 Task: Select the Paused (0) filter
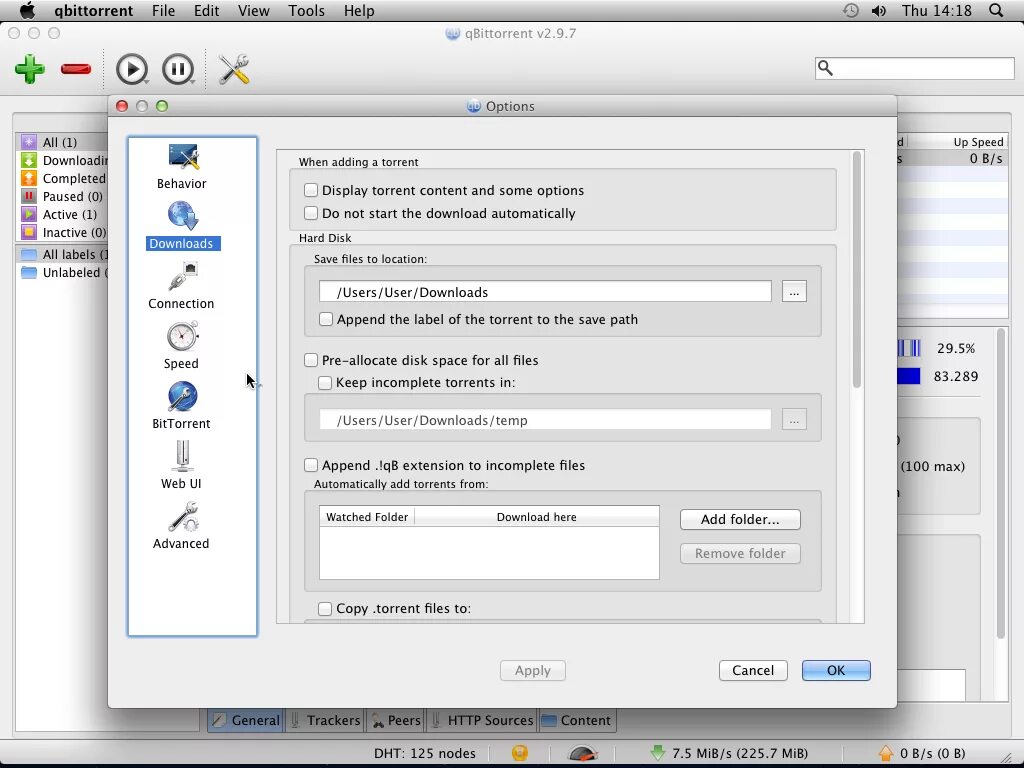(63, 196)
